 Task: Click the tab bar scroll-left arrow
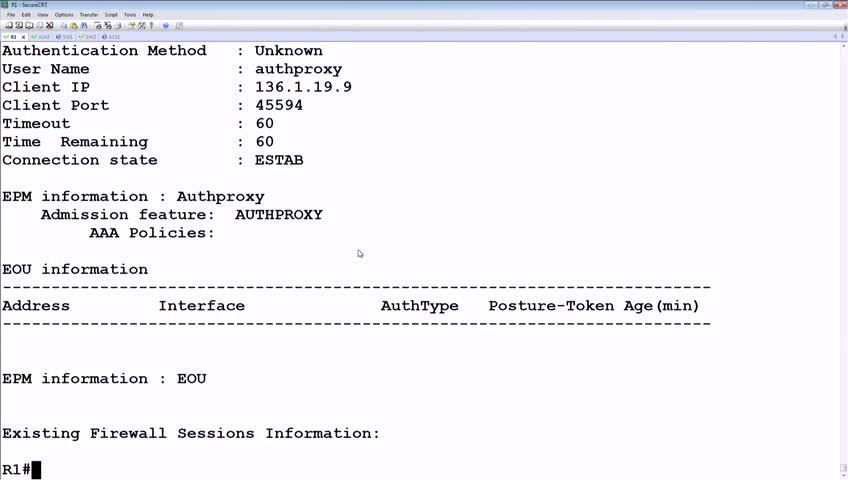coord(836,37)
